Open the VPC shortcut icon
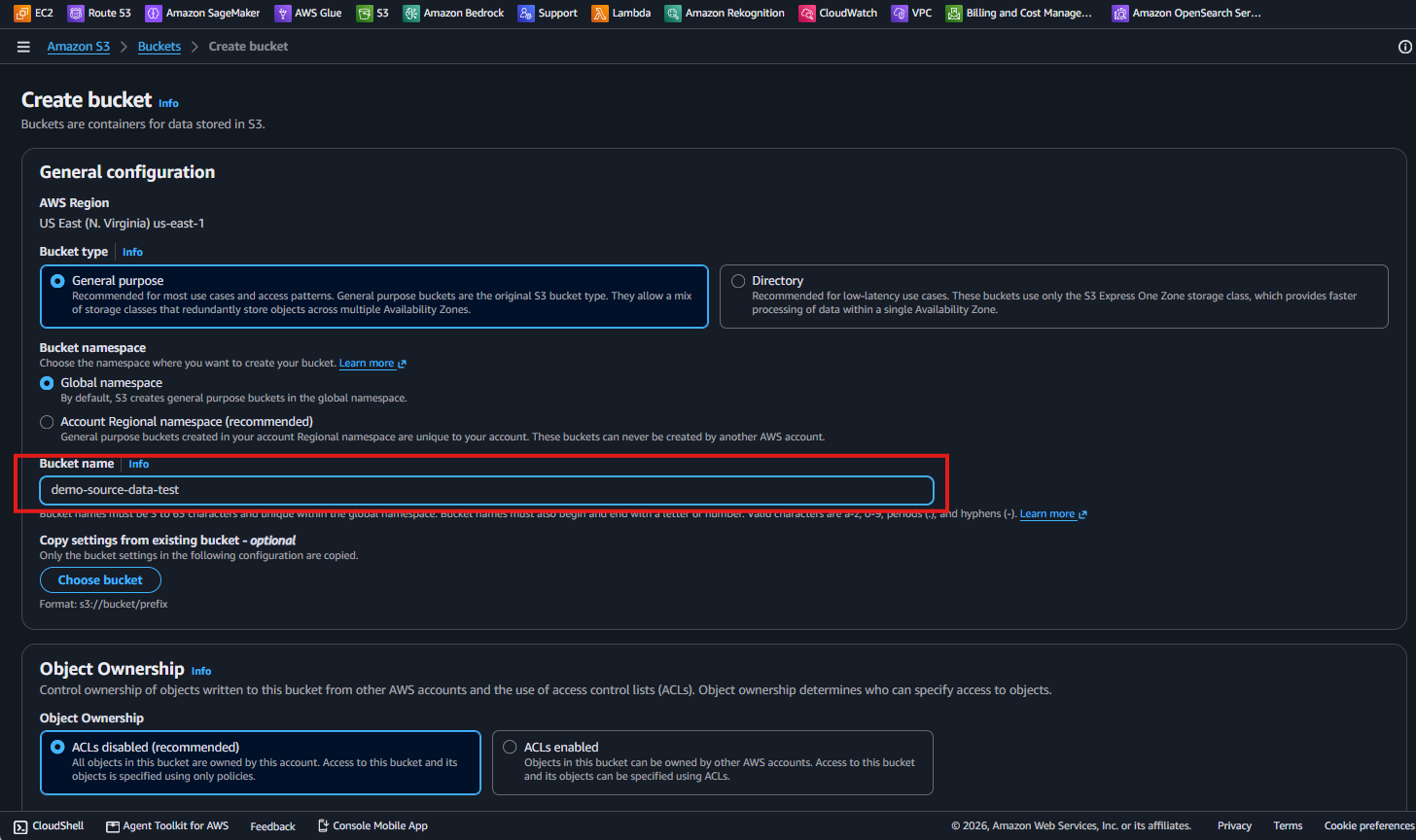 [x=899, y=14]
